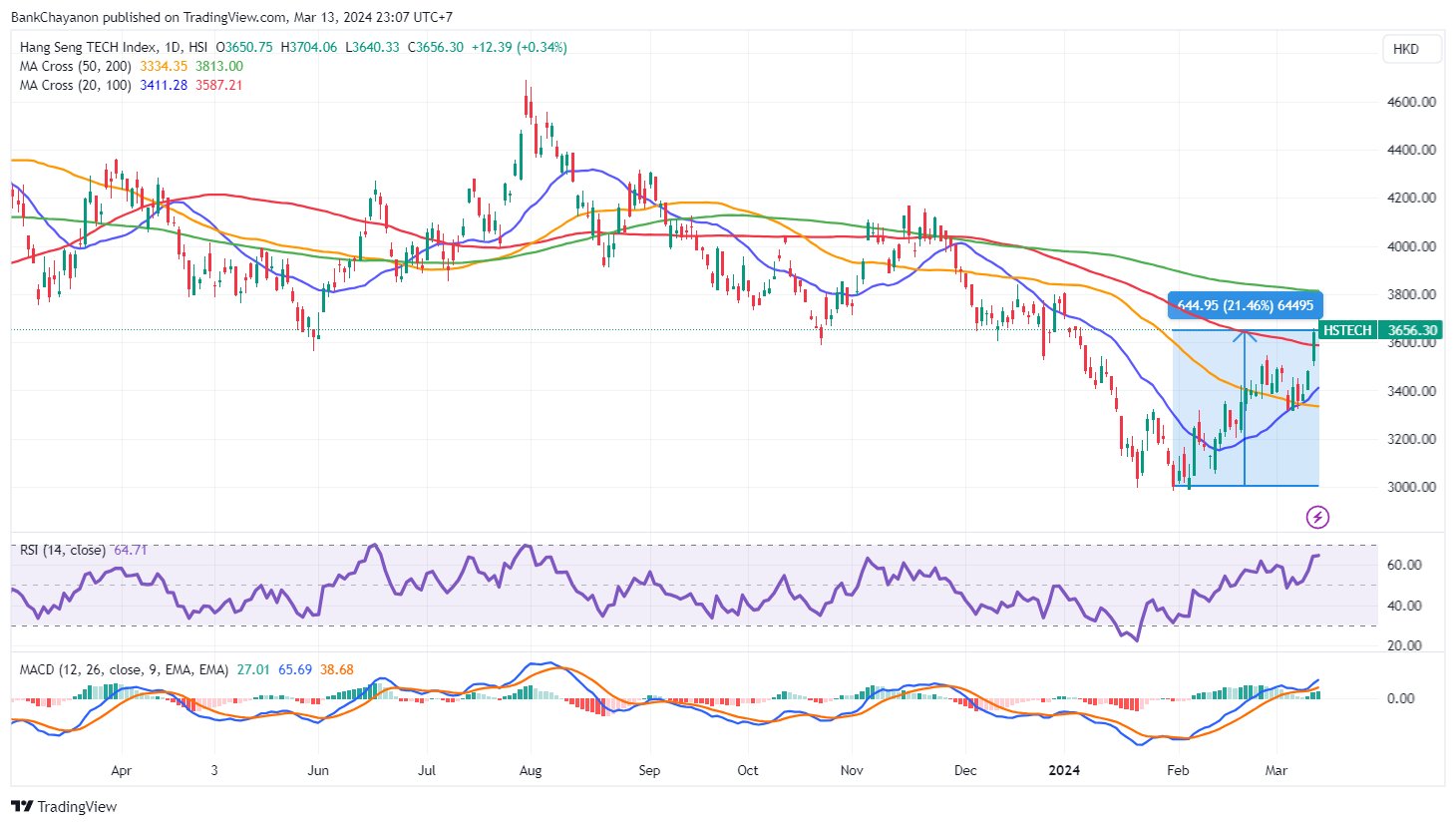Click the change value +12.39 (+0.34%)
Viewport: 1456px width, 826px height.
point(519,47)
